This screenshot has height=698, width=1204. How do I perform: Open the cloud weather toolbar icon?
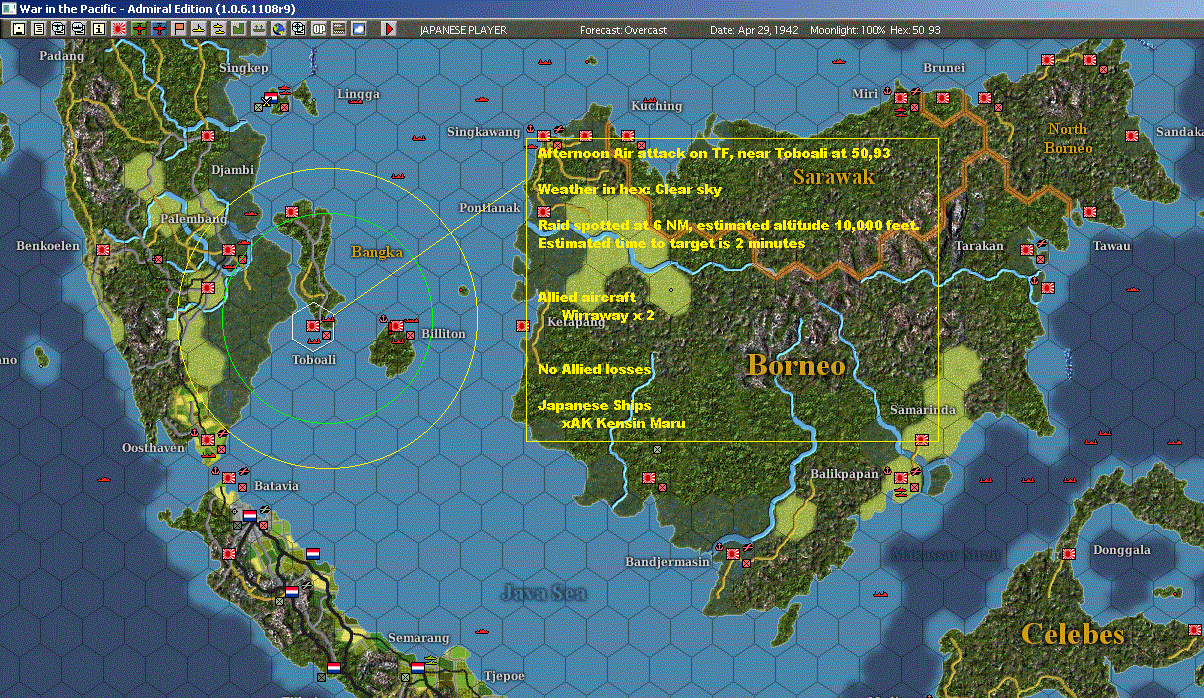coord(359,29)
